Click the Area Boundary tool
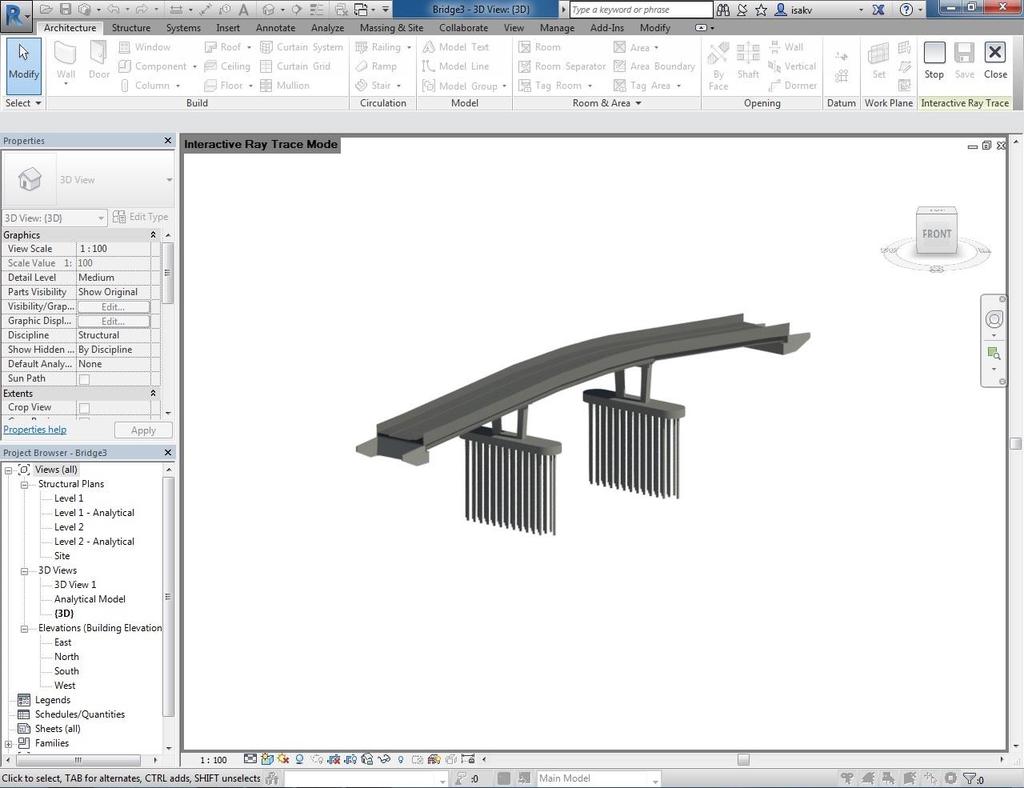Screen dimensions: 1024x788 [x=654, y=66]
